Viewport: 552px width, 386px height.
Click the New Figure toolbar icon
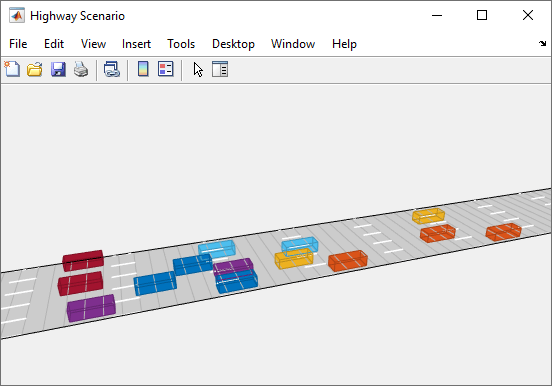point(12,69)
